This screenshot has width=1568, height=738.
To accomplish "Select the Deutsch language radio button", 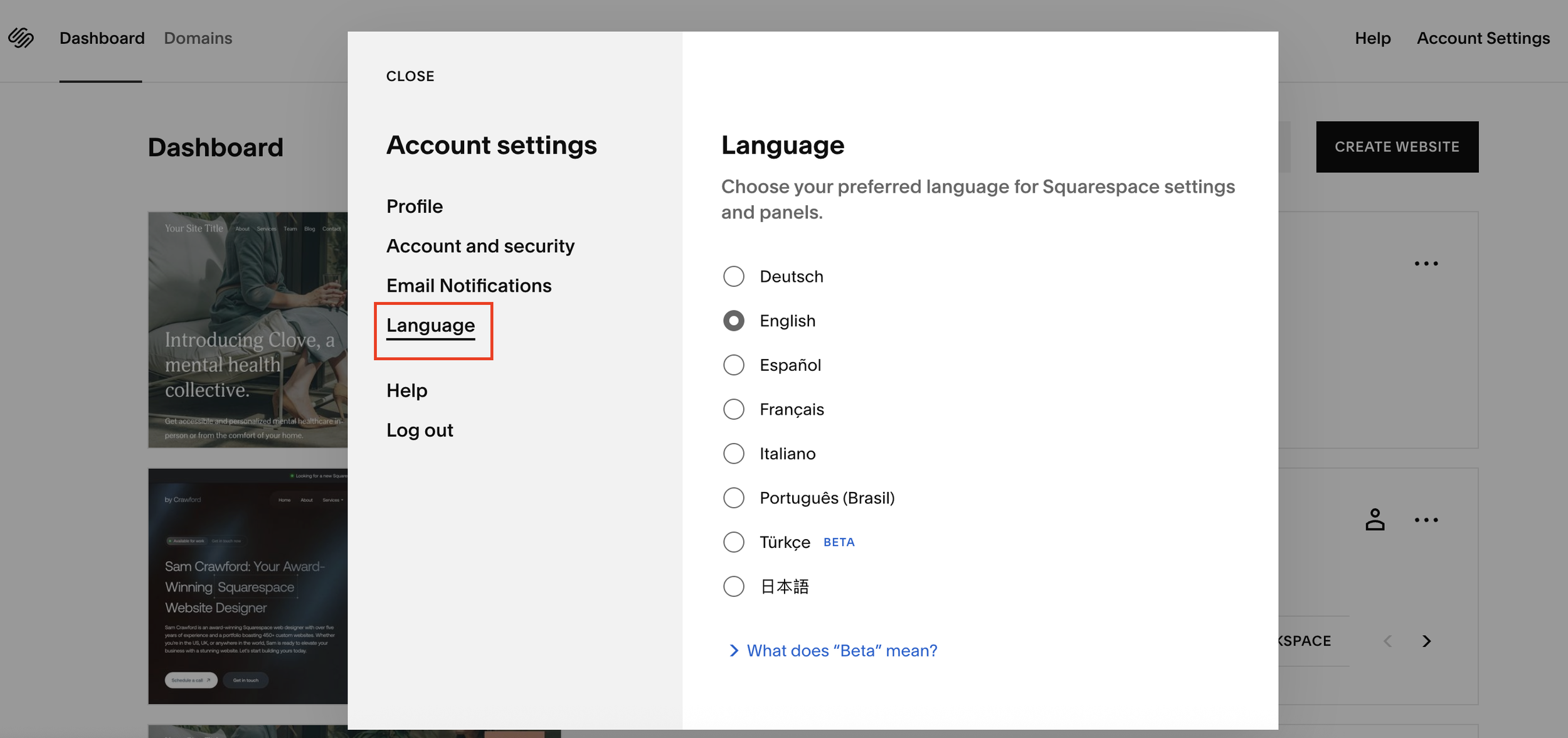I will pos(733,276).
